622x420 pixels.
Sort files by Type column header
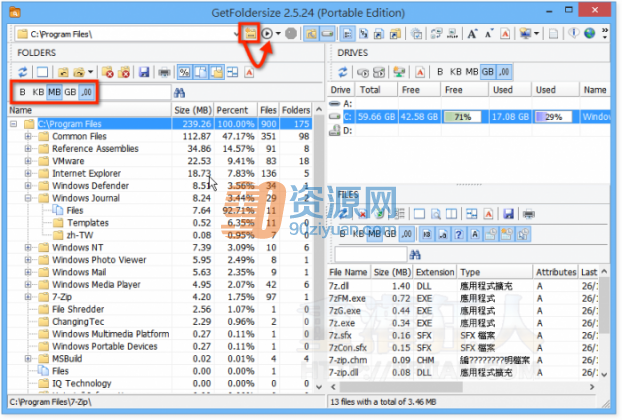coord(495,272)
